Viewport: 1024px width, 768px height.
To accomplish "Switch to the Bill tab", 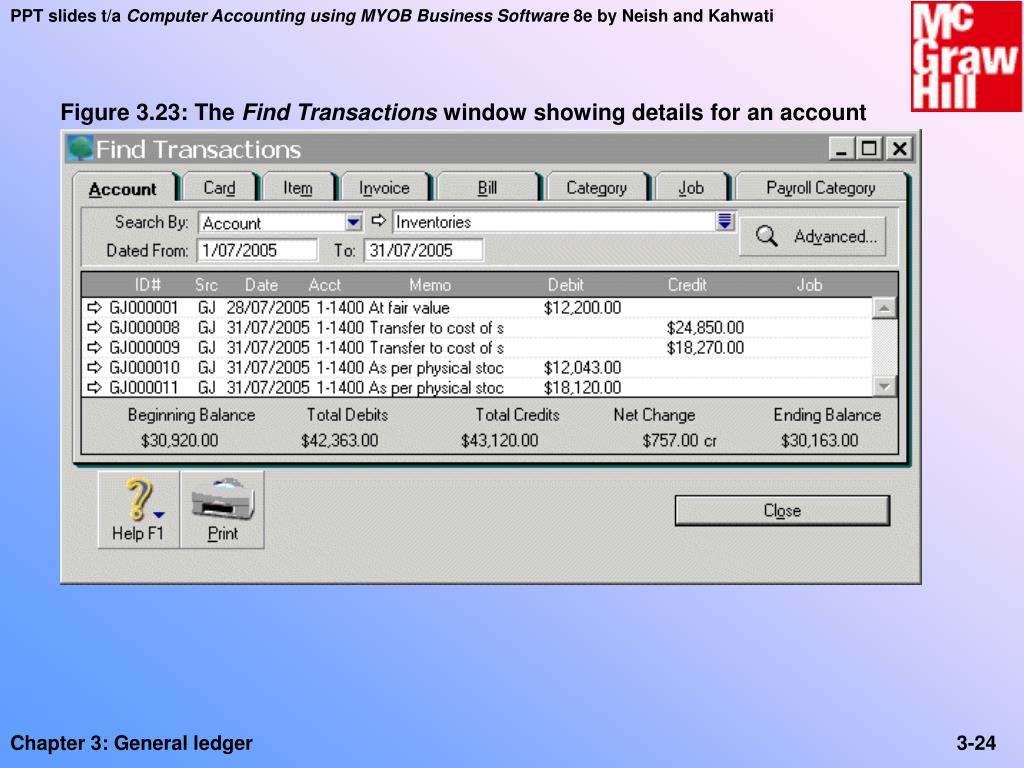I will [x=487, y=188].
